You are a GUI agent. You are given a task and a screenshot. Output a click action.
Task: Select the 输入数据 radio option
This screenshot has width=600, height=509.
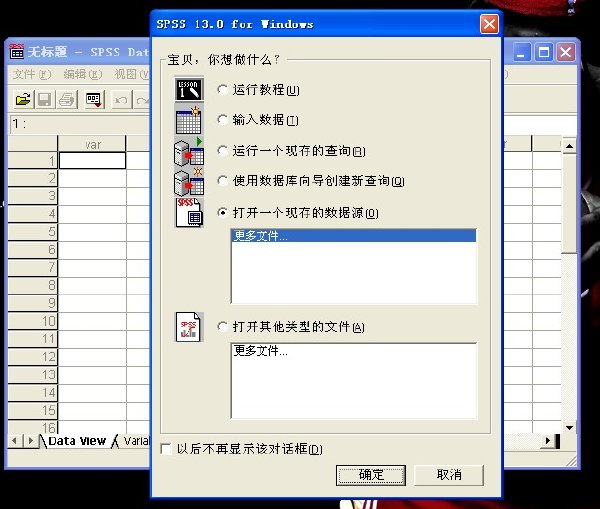(x=222, y=120)
